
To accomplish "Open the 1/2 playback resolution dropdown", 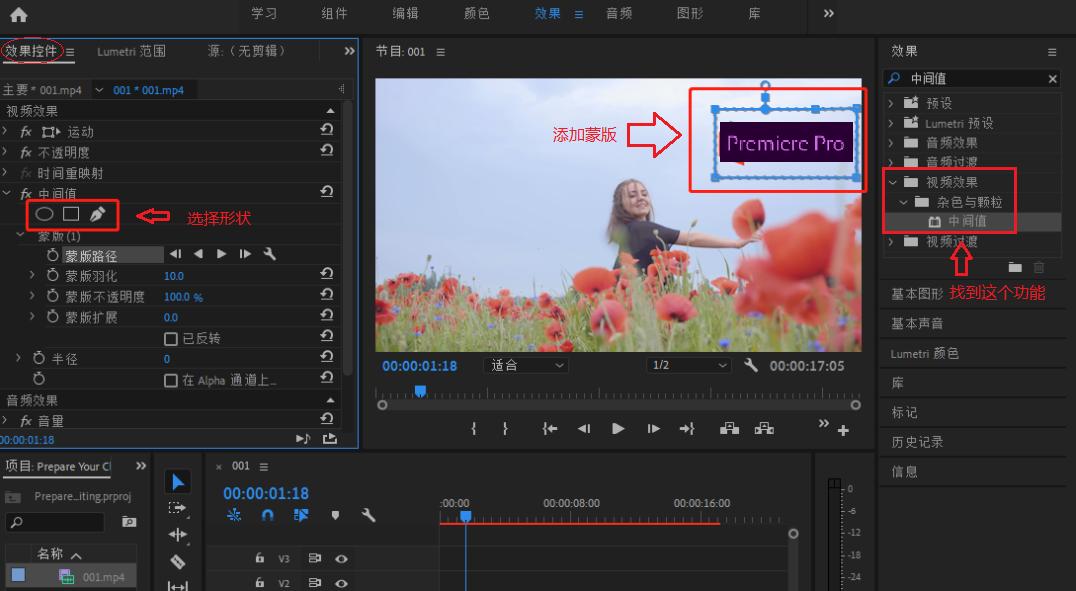I will [x=690, y=366].
